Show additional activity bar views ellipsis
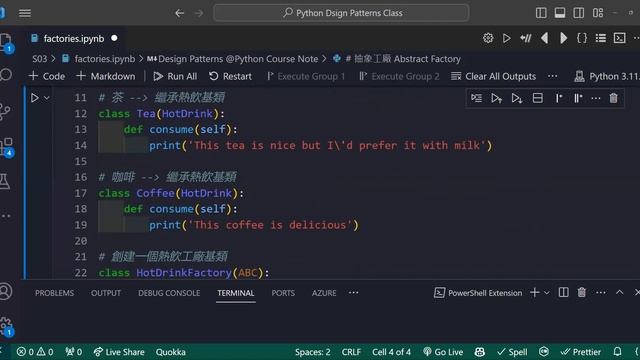The height and width of the screenshot is (360, 640). pos(6,216)
